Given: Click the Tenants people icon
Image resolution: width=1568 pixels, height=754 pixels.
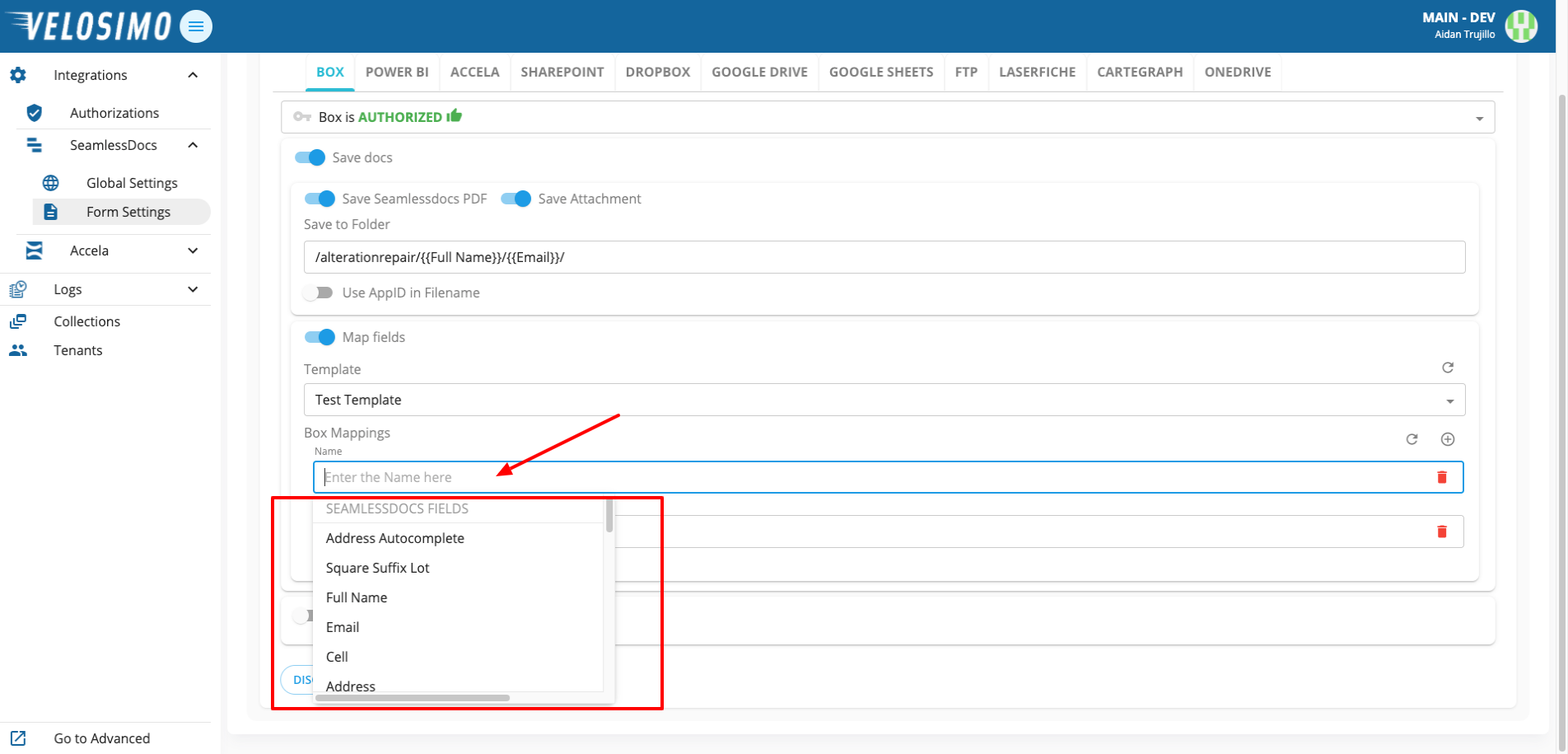Looking at the screenshot, I should click(18, 350).
